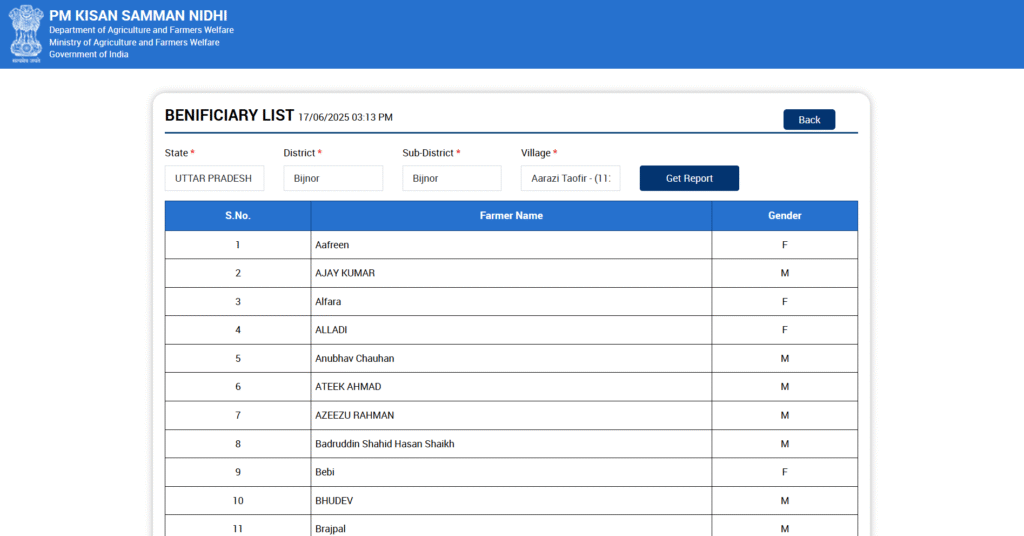Click the Gender column header

[784, 215]
